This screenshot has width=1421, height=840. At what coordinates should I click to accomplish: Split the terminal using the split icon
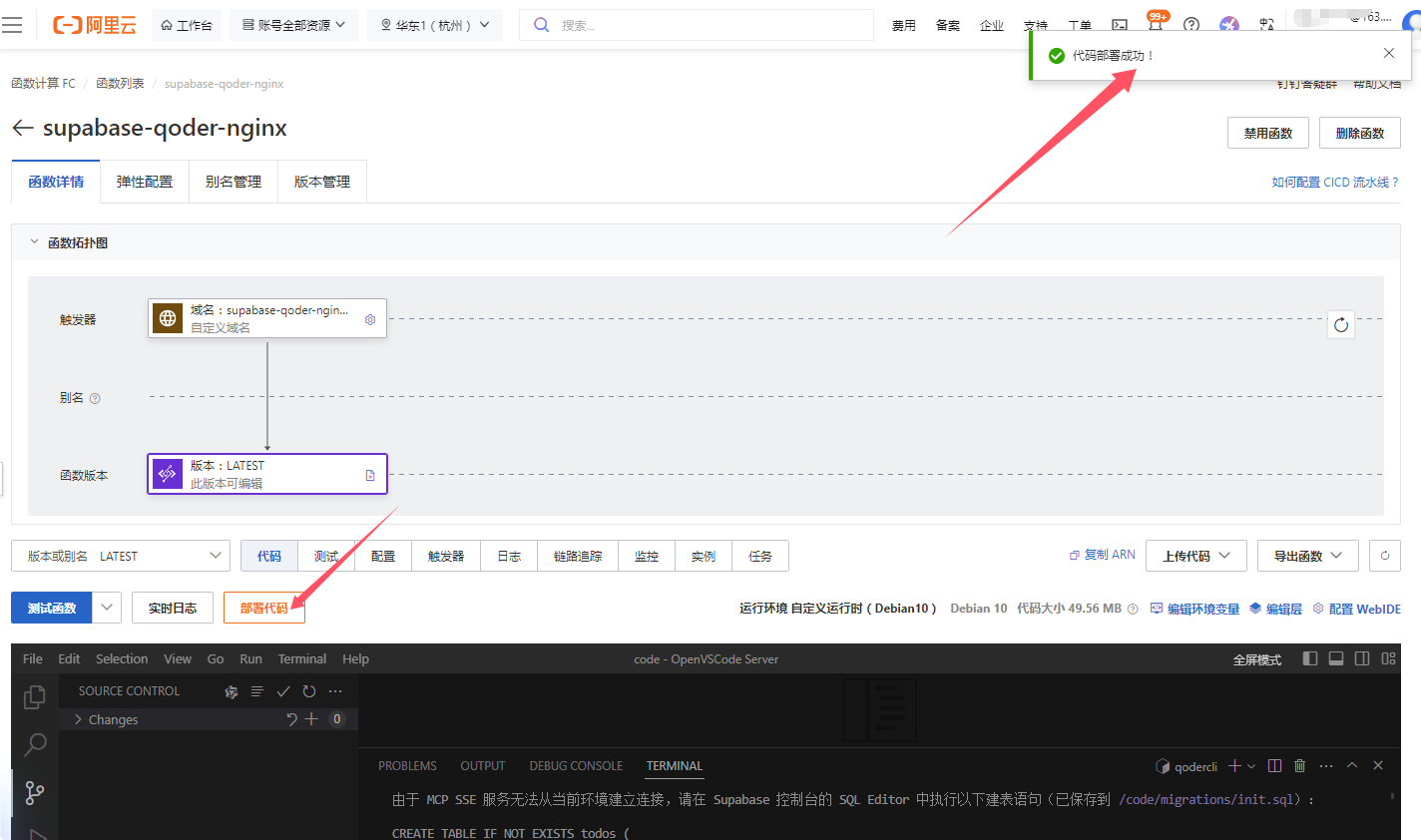pos(1274,765)
